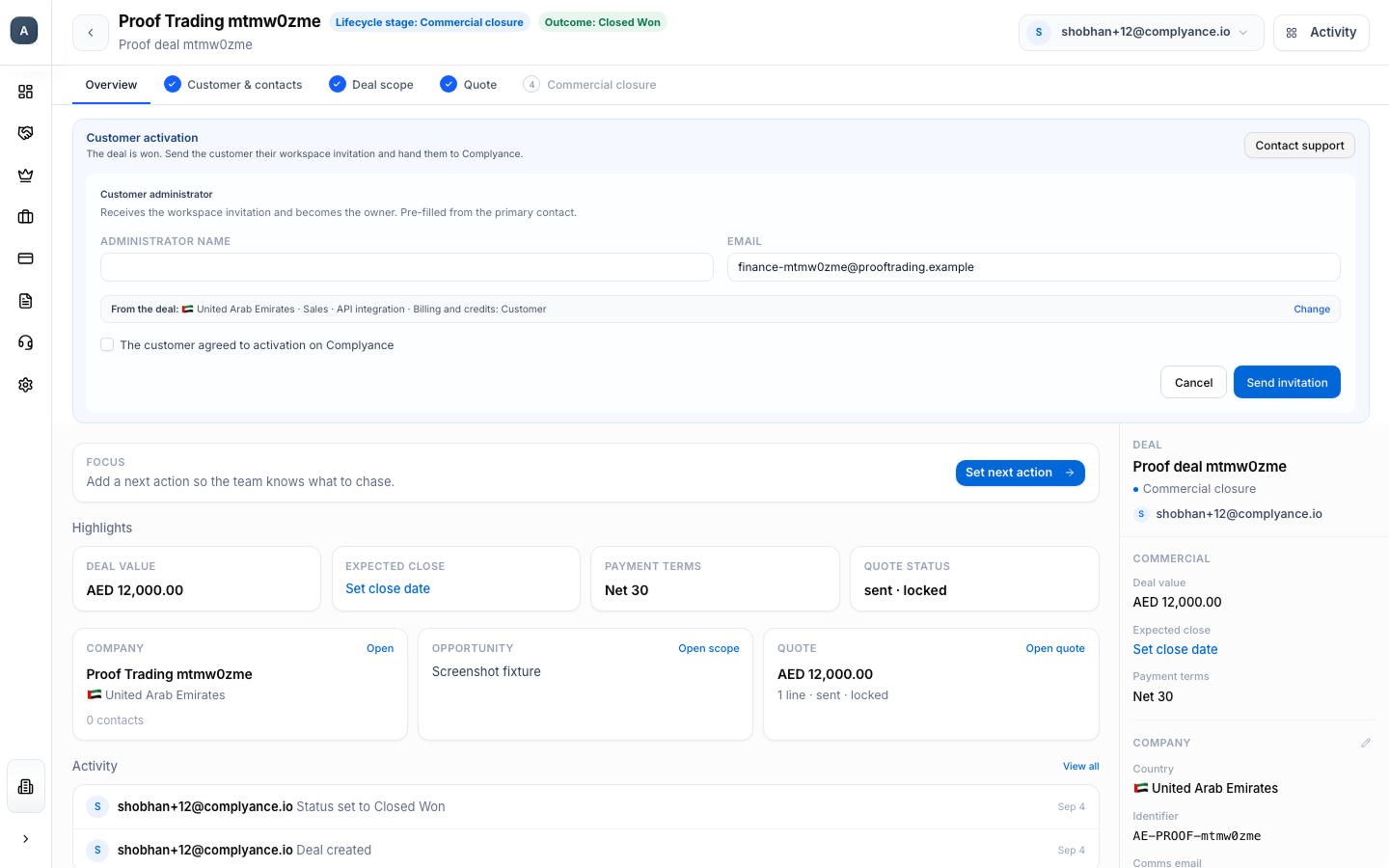This screenshot has width=1389, height=868.
Task: Open the Quote tab
Action: click(x=469, y=85)
